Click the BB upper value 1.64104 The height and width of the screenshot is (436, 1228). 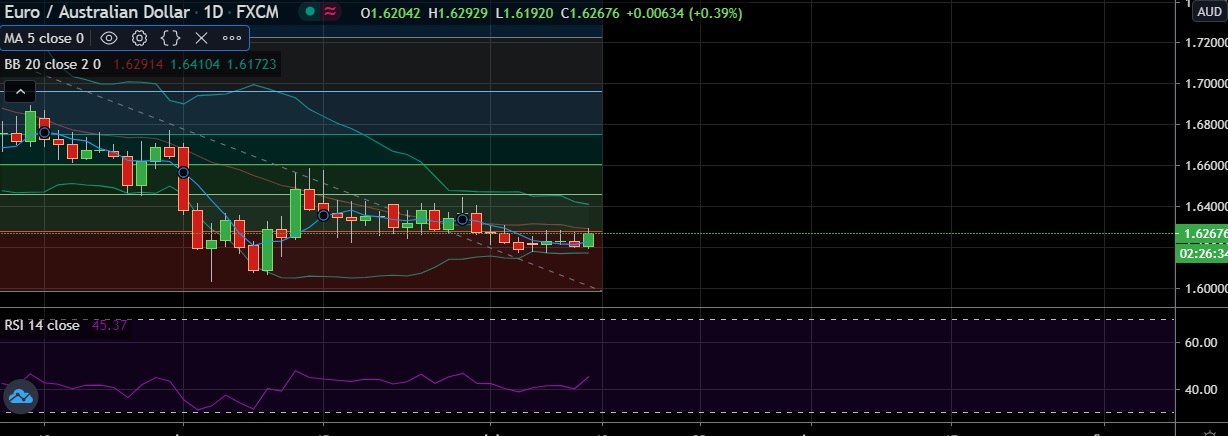point(195,64)
